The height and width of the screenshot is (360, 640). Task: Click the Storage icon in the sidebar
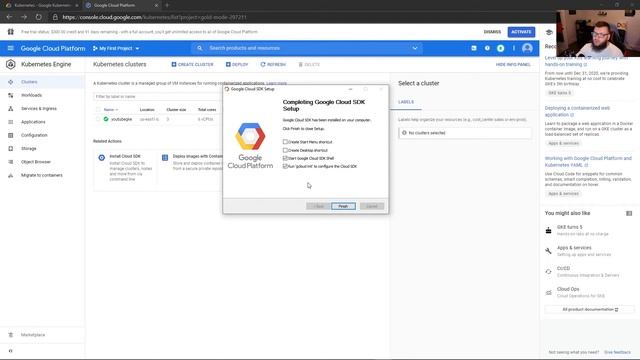[x=11, y=149]
